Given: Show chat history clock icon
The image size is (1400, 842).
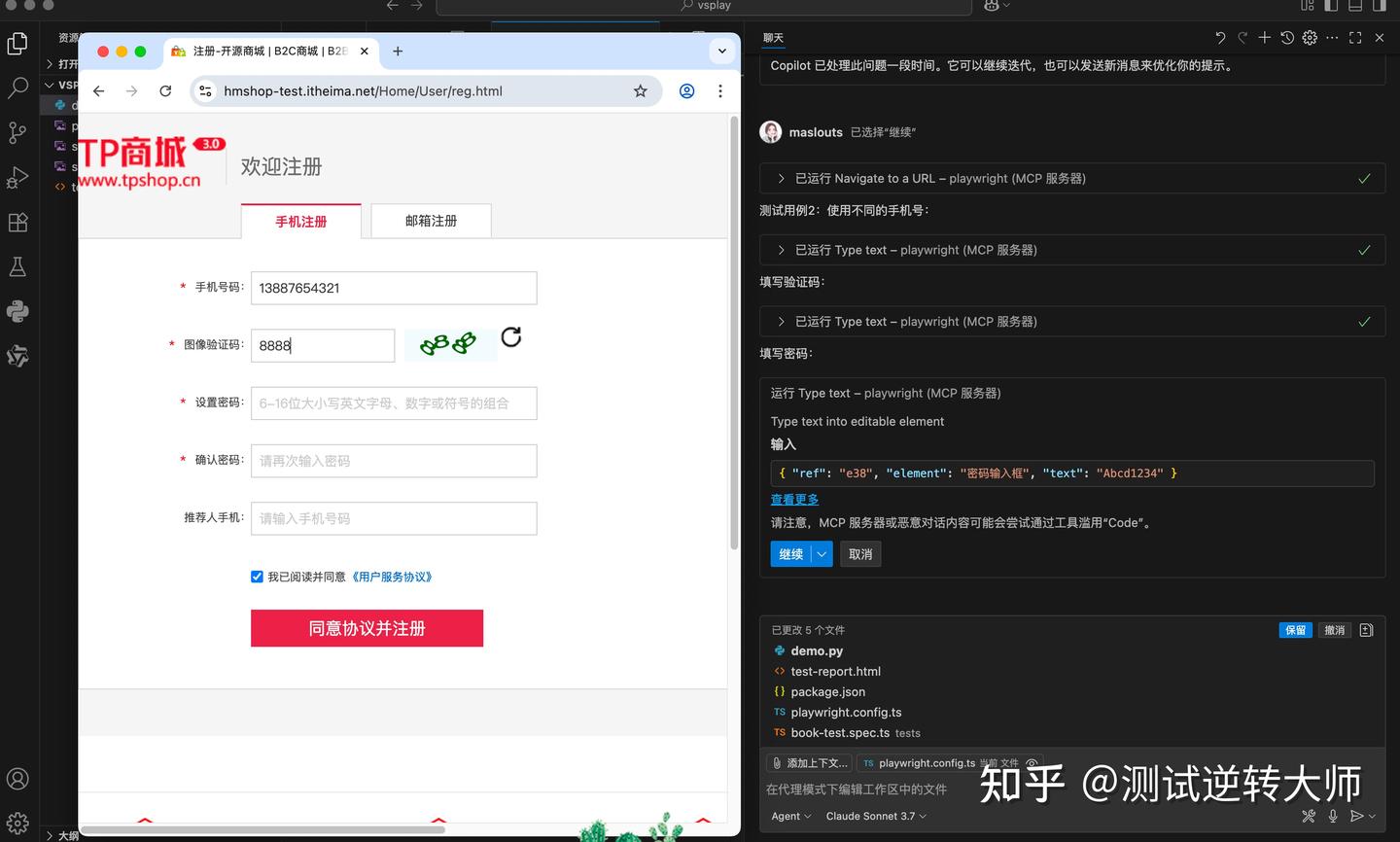Looking at the screenshot, I should pyautogui.click(x=1287, y=38).
